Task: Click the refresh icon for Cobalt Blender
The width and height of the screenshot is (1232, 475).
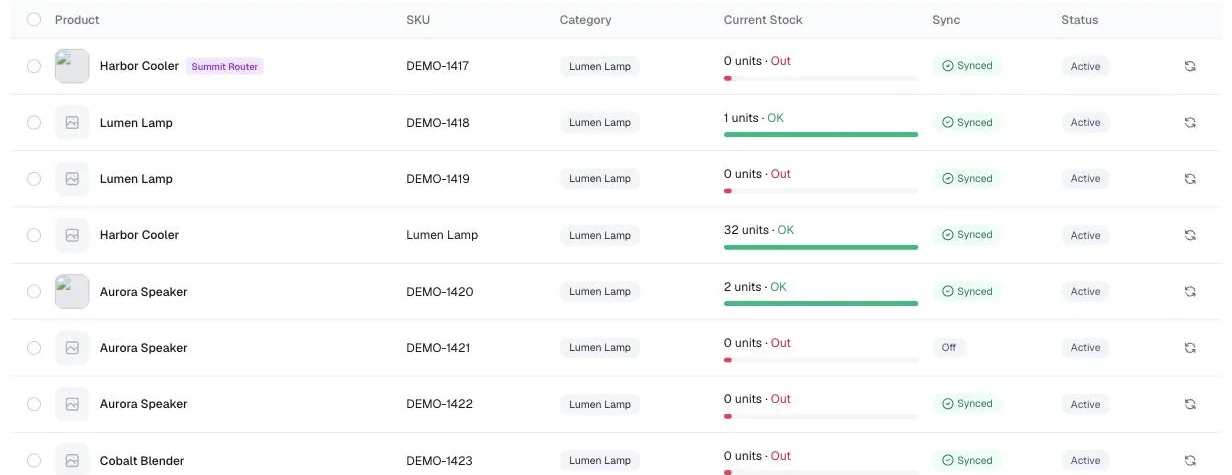Action: click(x=1190, y=460)
